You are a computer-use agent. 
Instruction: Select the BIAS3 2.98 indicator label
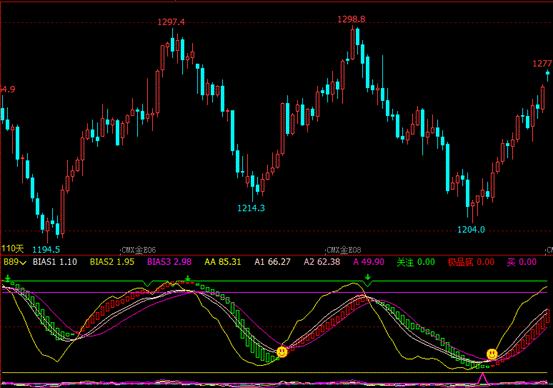point(169,262)
